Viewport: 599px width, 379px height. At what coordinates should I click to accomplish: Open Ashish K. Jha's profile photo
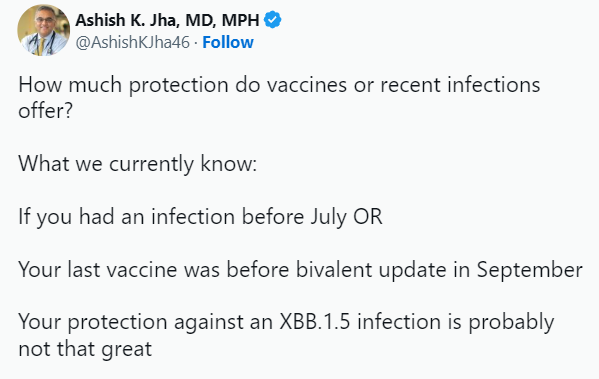[x=44, y=30]
